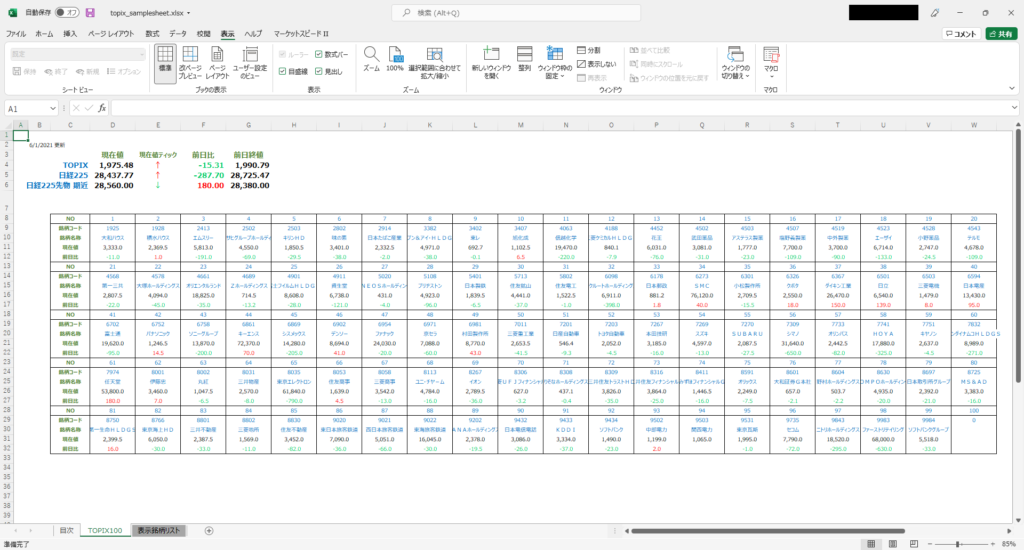1024x550 pixels.
Task: Select the 標準 (Normal) view icon
Action: pos(165,61)
